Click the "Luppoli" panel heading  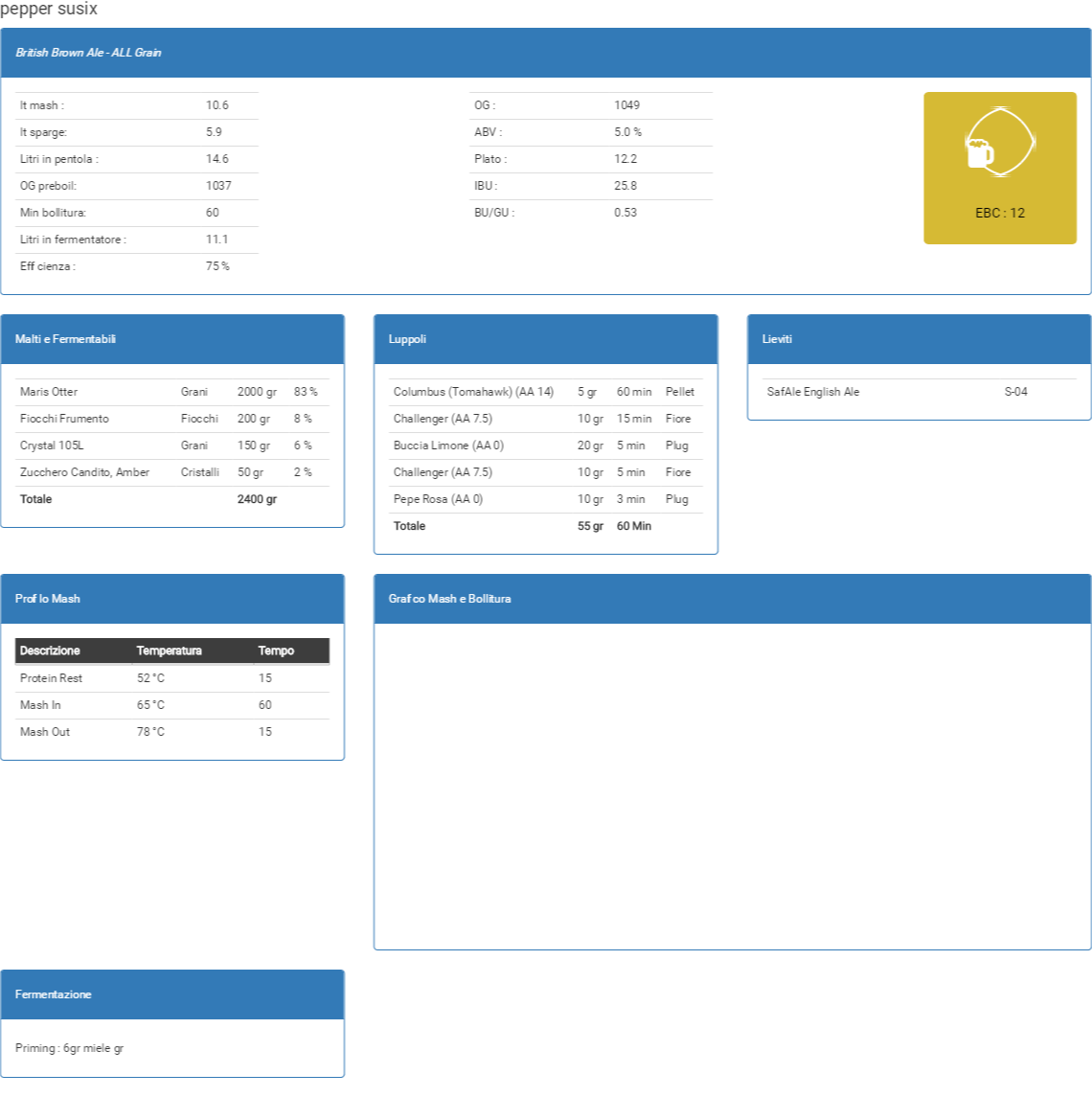pyautogui.click(x=407, y=339)
